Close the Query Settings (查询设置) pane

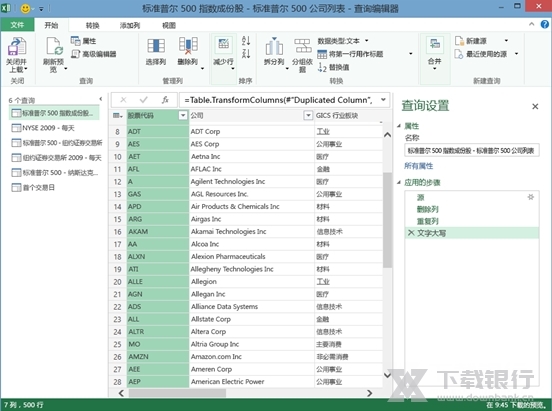[535, 106]
